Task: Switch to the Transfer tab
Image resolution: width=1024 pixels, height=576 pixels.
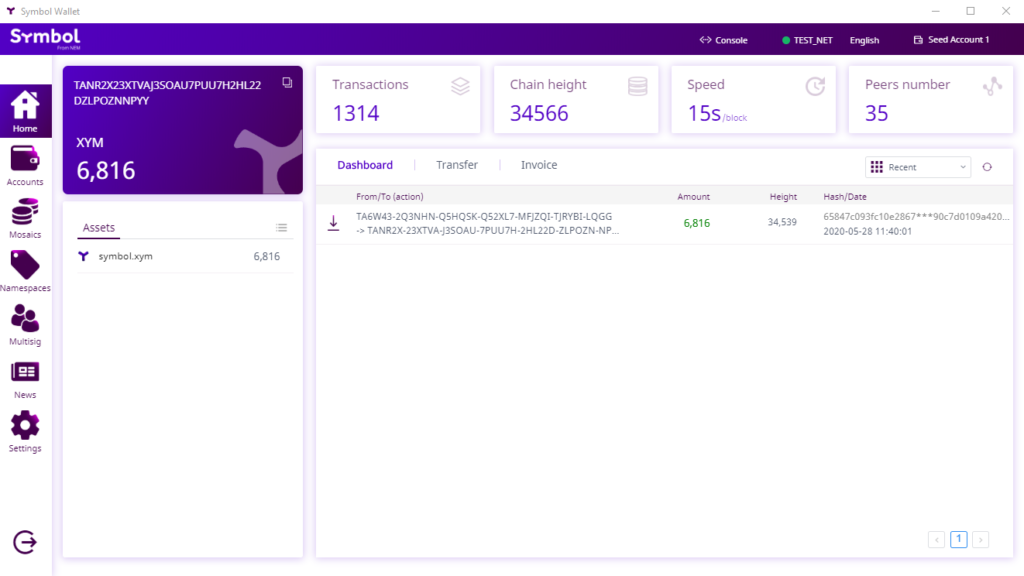Action: click(457, 165)
